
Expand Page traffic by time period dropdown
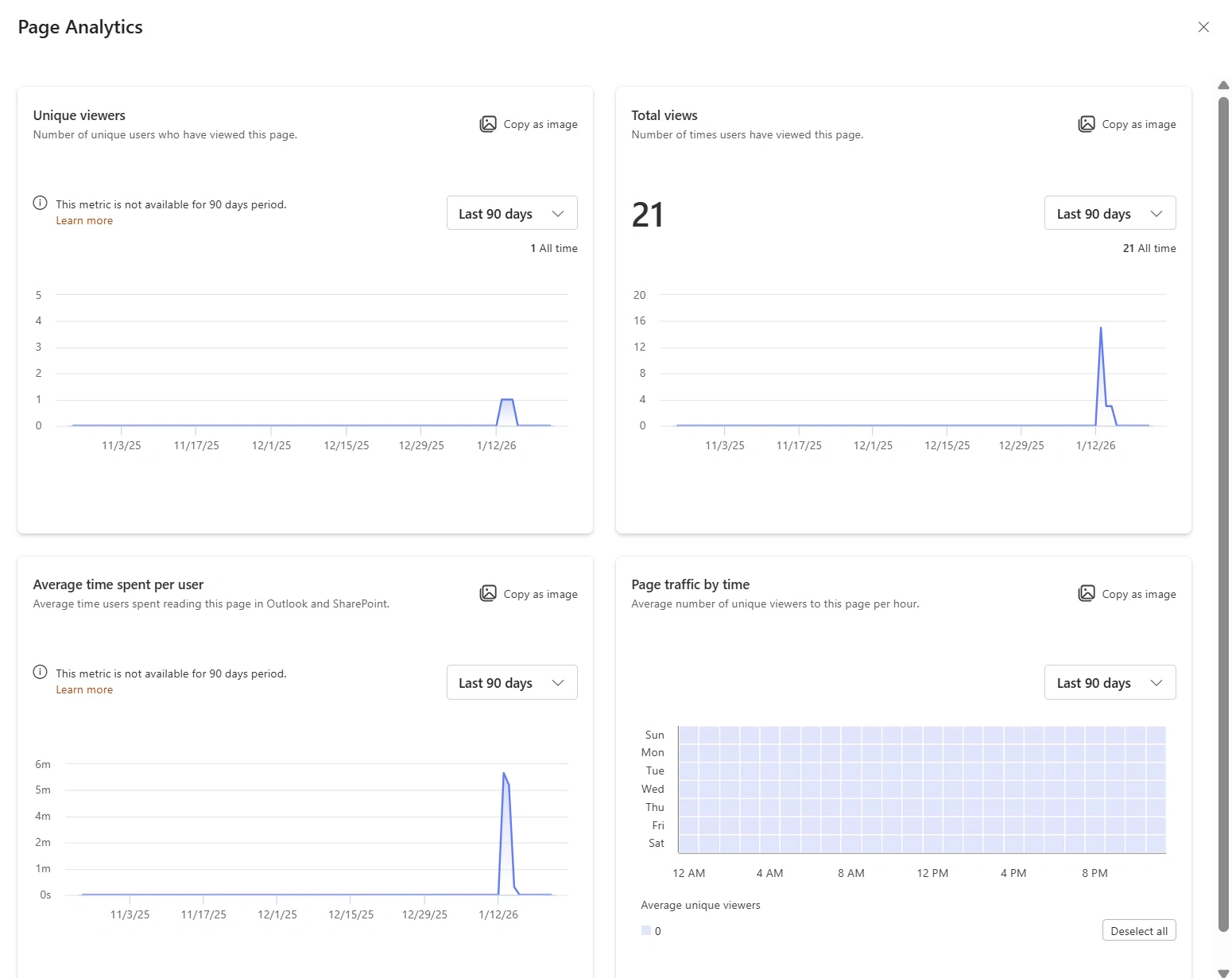click(x=1110, y=682)
